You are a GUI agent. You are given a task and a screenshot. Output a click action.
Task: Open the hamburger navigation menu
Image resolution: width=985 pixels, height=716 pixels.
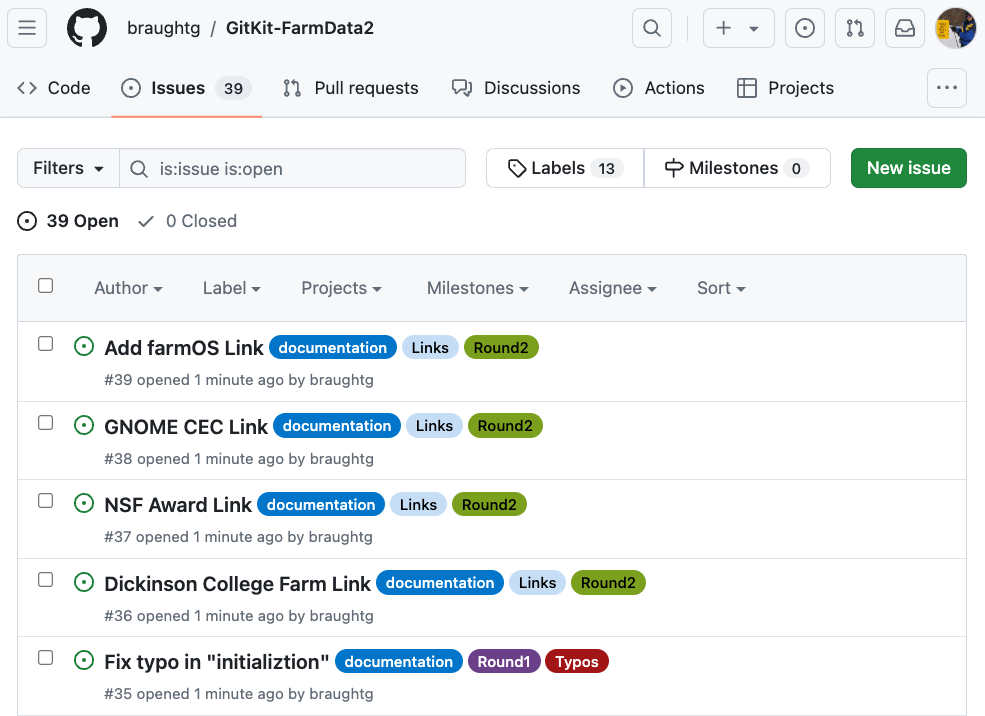(x=27, y=28)
